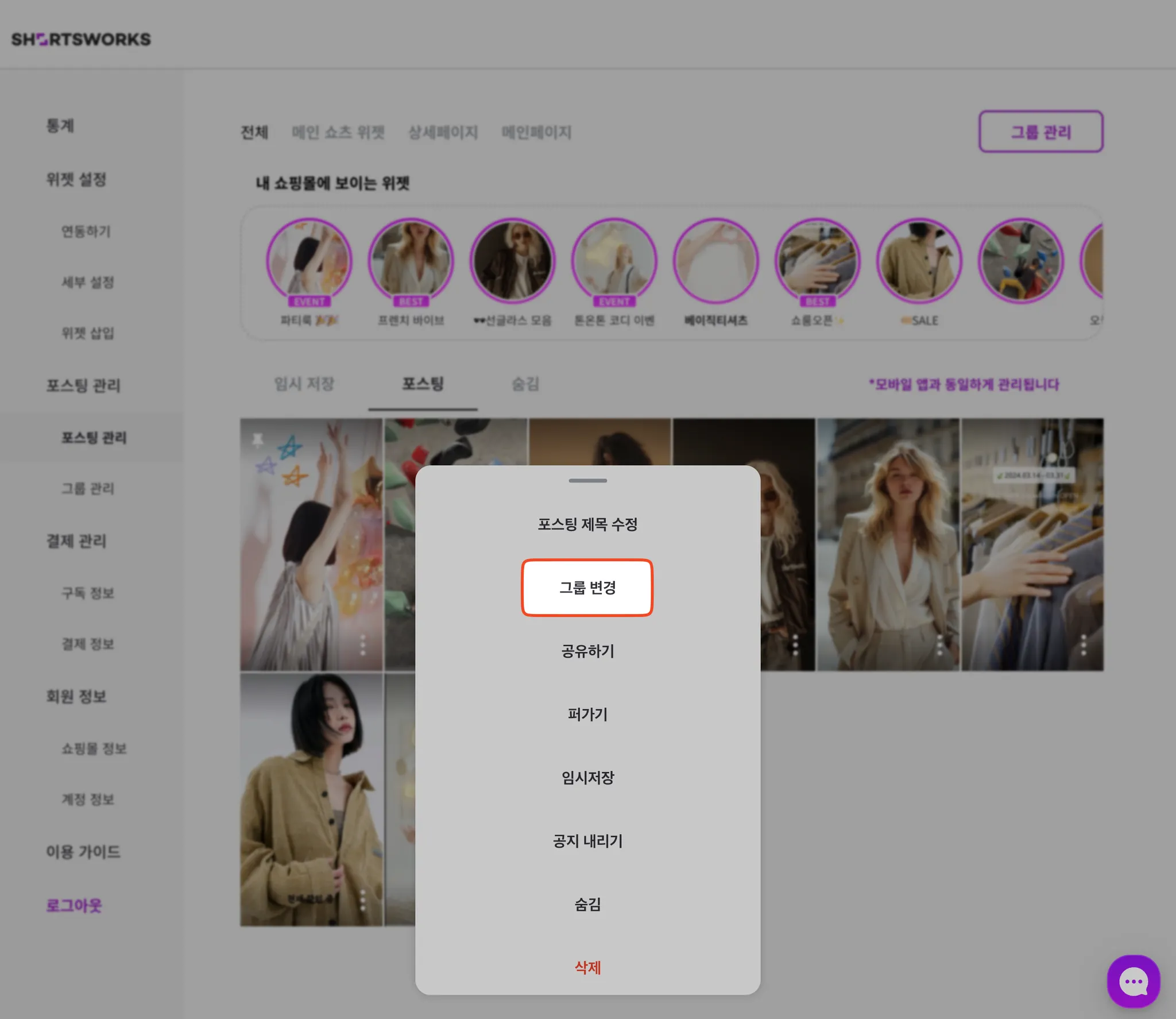
Task: Select the SALE widget circle
Action: click(919, 261)
